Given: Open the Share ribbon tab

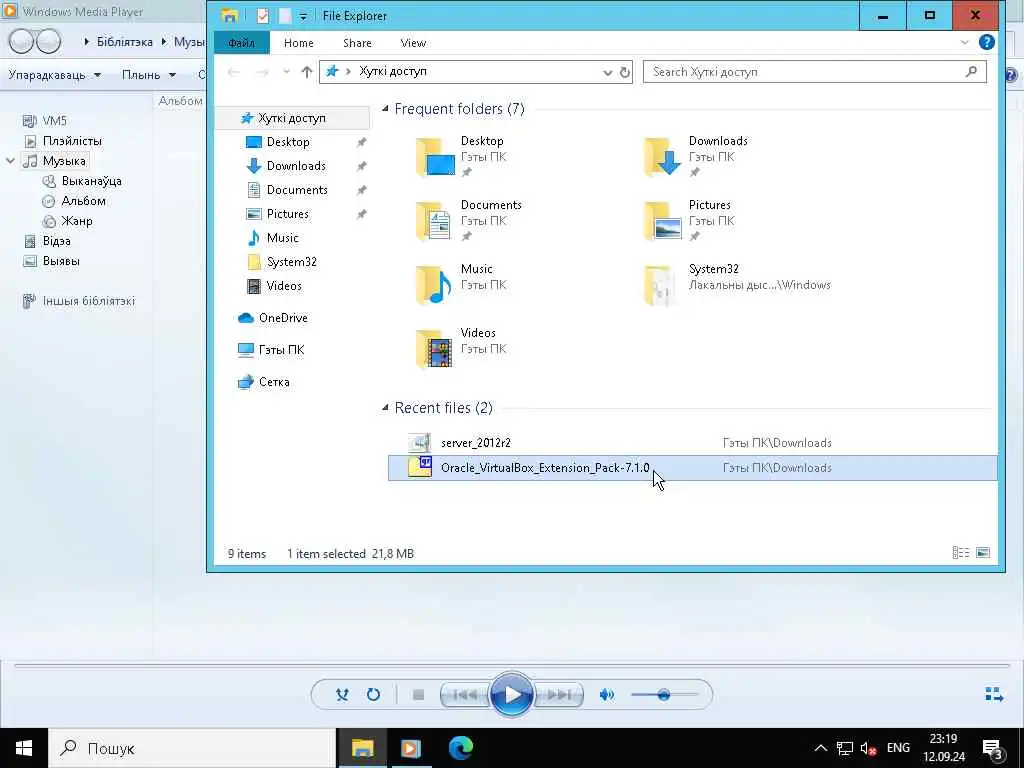Looking at the screenshot, I should 357,43.
